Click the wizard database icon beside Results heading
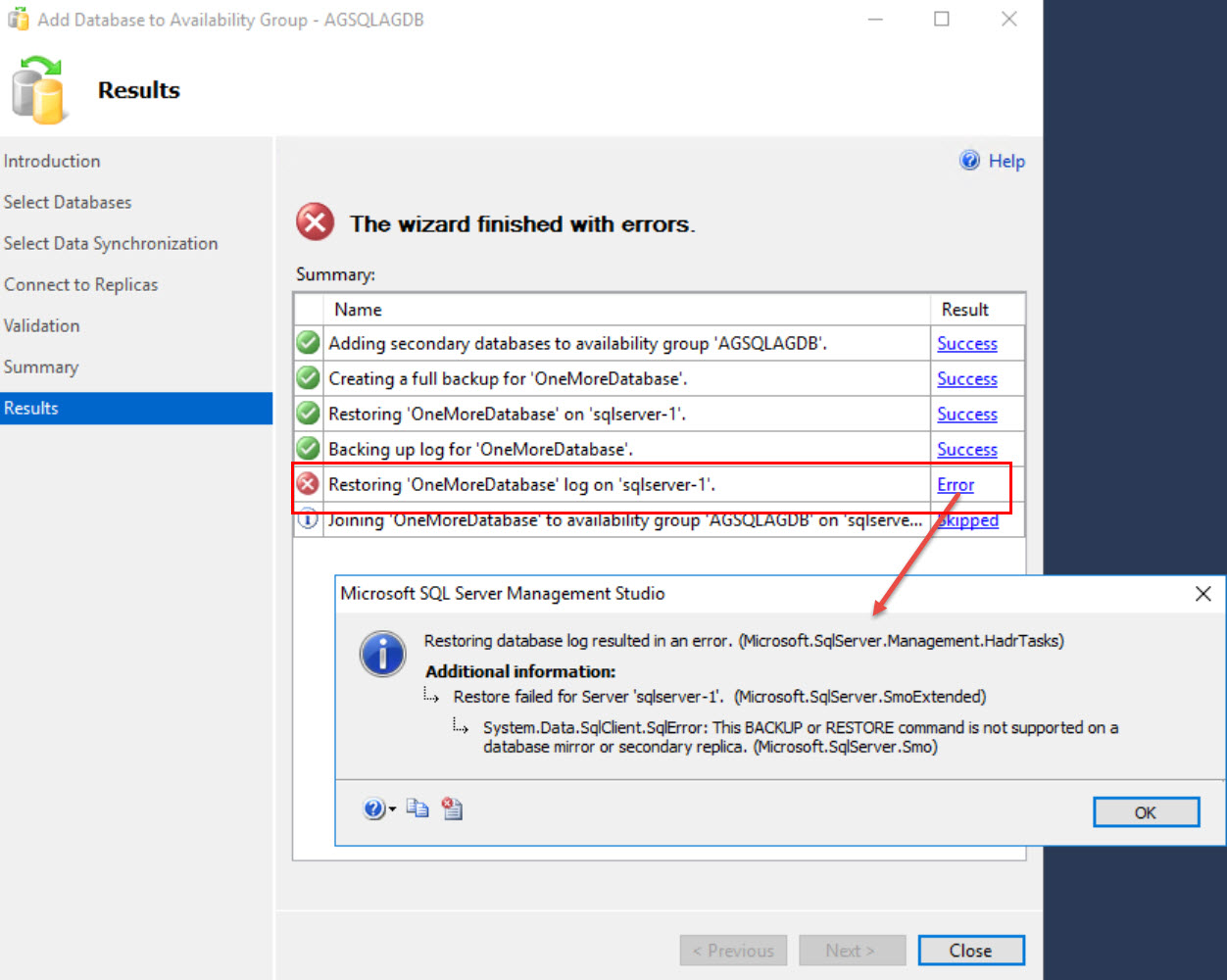This screenshot has height=980, width=1227. click(x=39, y=90)
